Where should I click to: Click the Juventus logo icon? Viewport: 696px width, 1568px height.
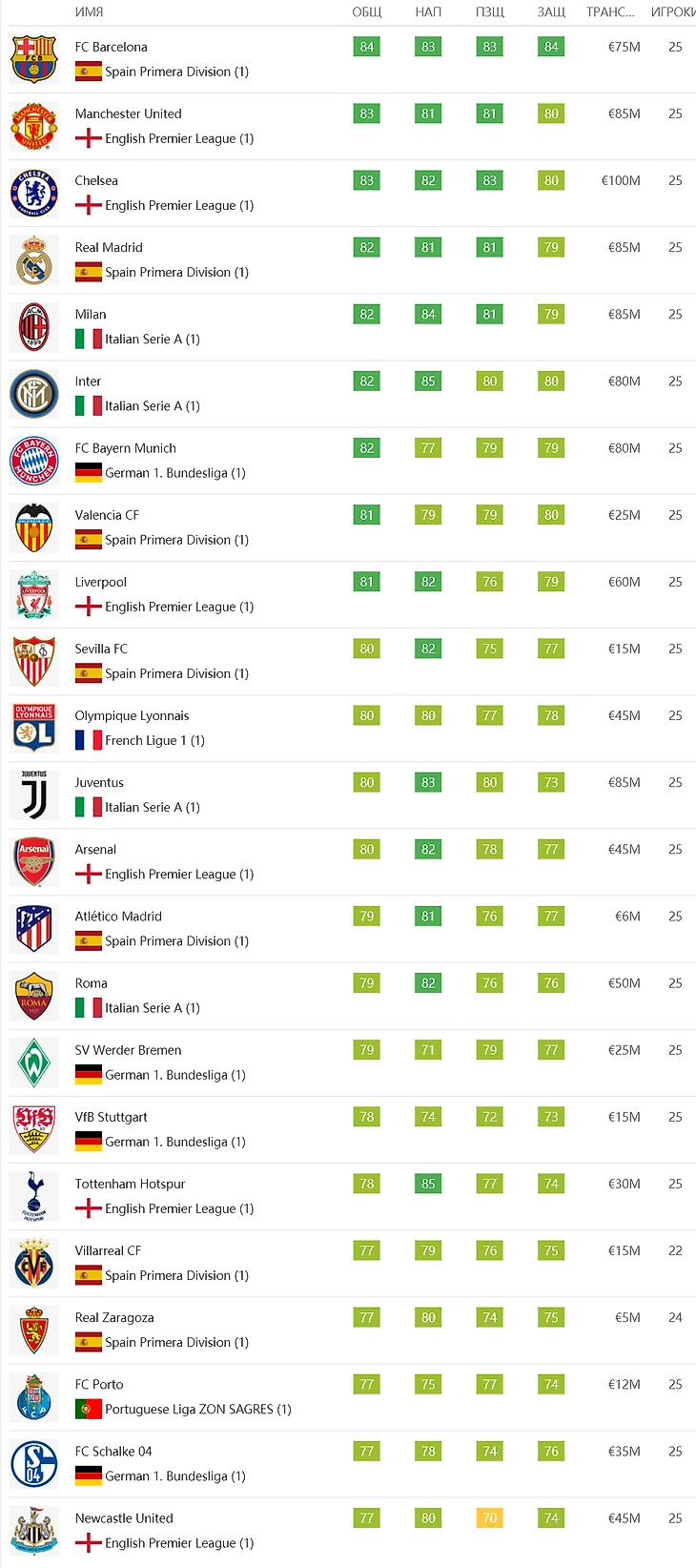pos(34,794)
